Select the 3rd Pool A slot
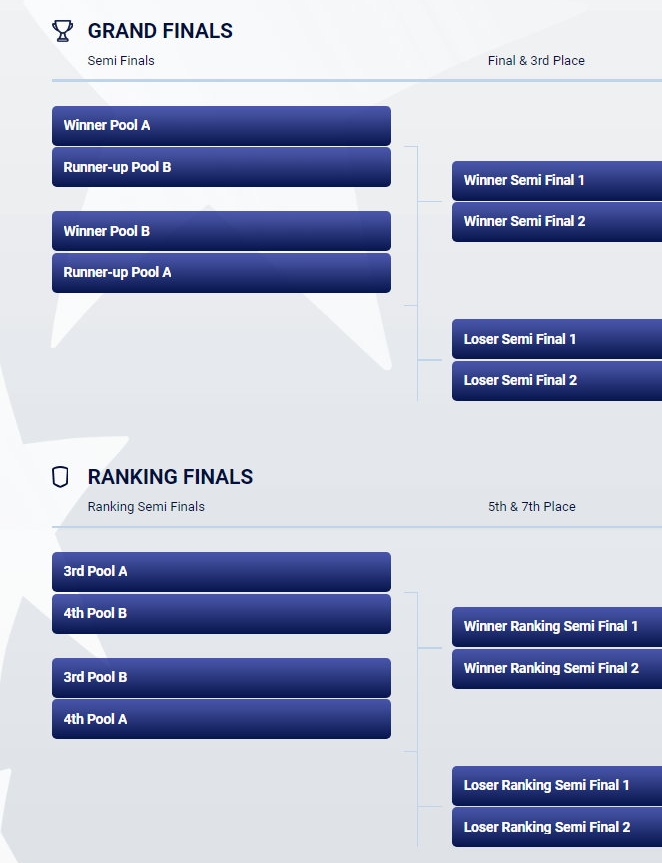 [x=221, y=572]
